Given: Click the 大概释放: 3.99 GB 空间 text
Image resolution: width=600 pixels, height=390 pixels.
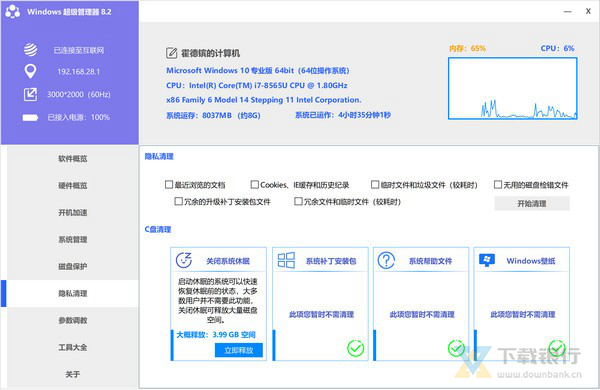Looking at the screenshot, I should (x=216, y=335).
